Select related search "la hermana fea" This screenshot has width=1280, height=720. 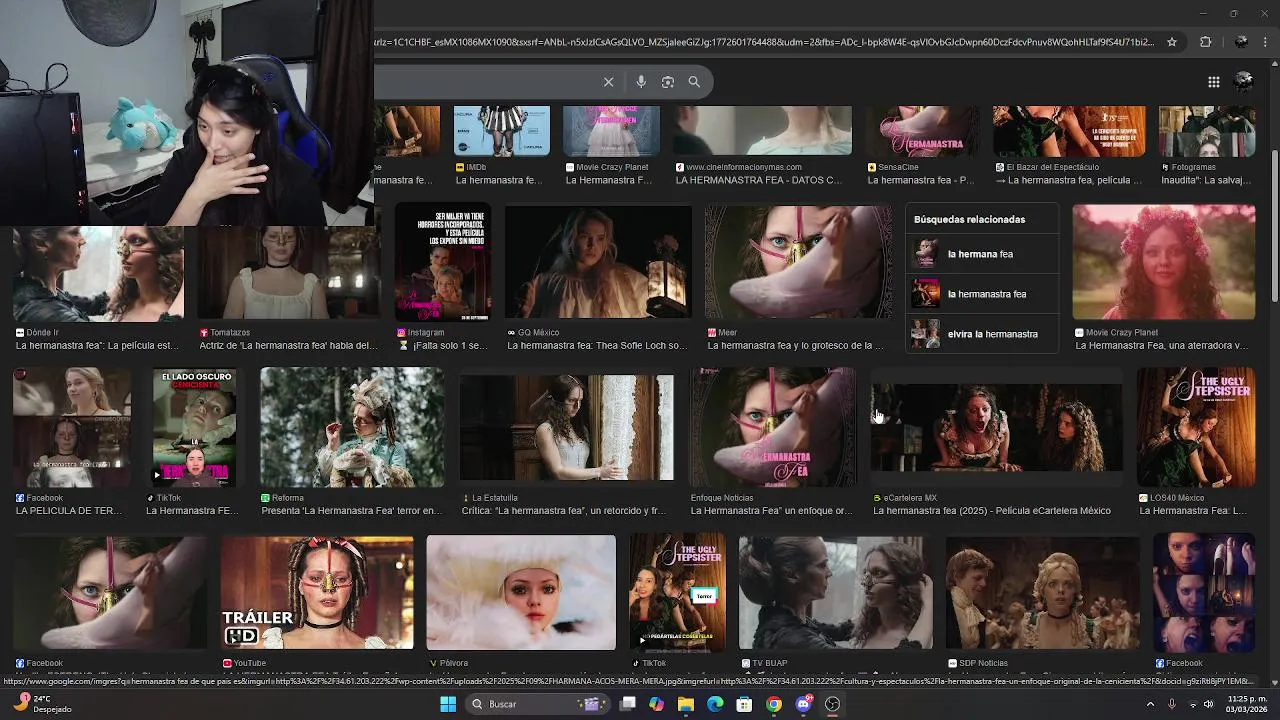pos(981,254)
